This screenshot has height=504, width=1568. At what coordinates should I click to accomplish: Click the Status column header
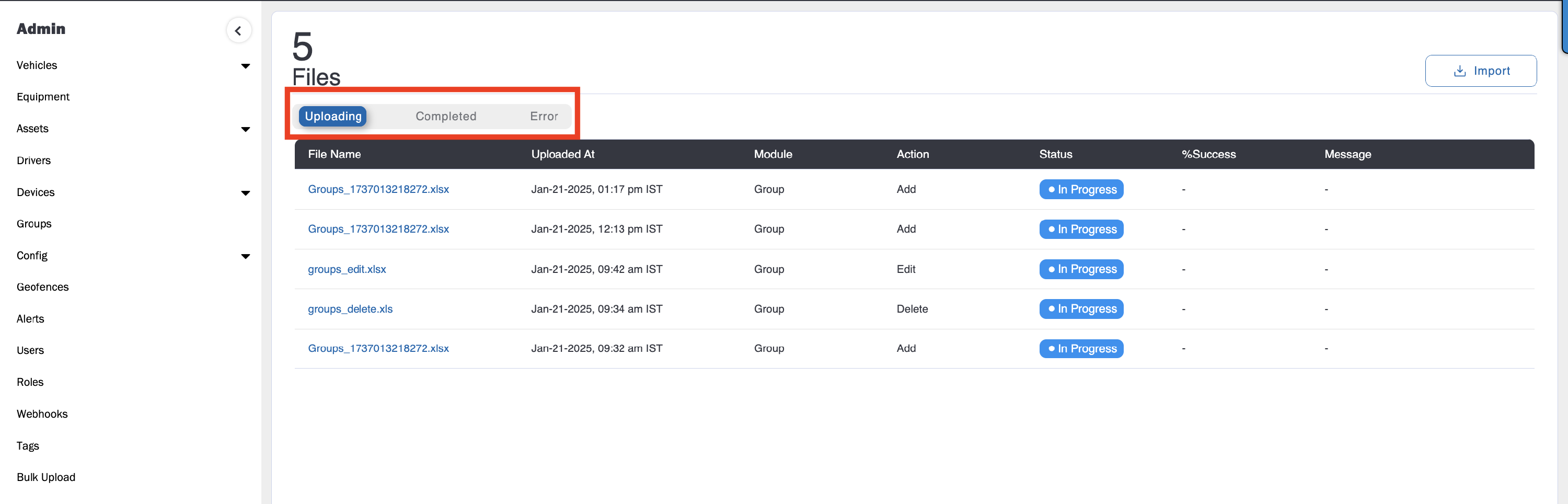pyautogui.click(x=1055, y=154)
